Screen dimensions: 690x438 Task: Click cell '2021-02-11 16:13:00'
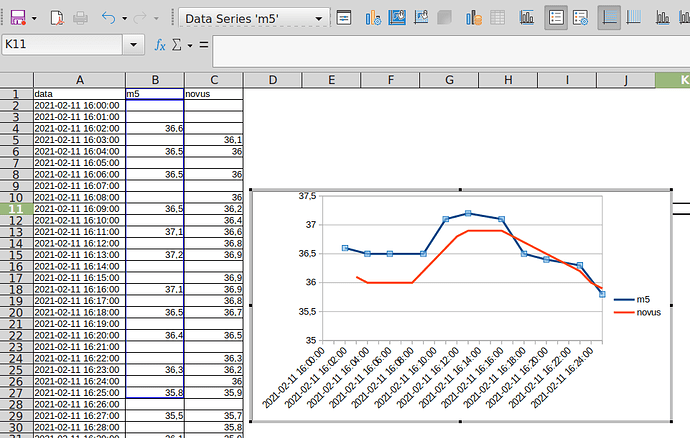click(x=80, y=255)
